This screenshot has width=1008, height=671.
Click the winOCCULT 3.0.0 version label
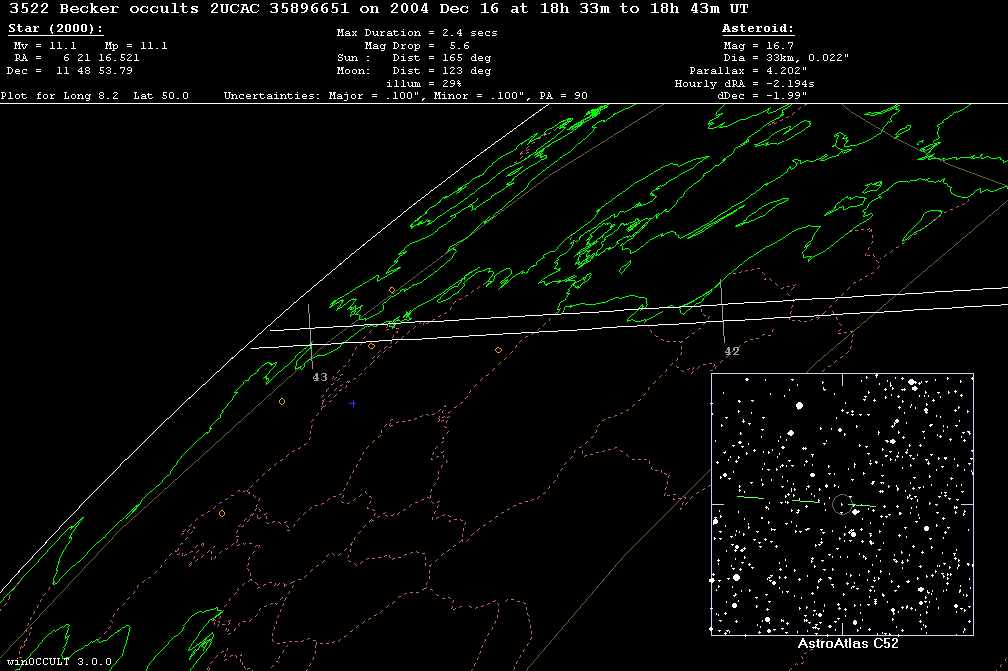click(59, 662)
